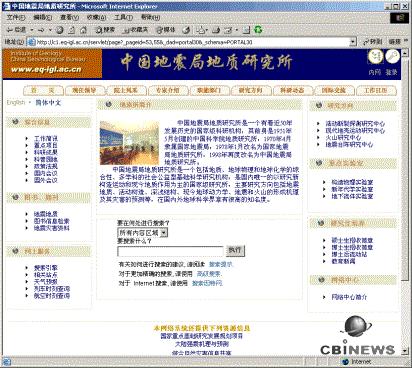The image size is (412, 368).
Task: Click the browser Back button
Action: tap(16, 30)
